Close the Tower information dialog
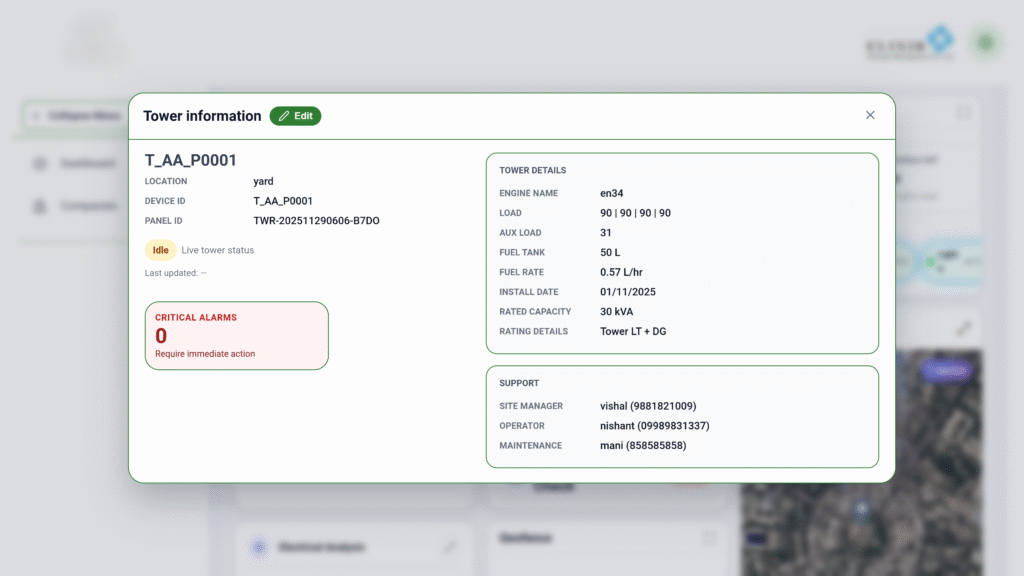1024x576 pixels. pos(870,115)
